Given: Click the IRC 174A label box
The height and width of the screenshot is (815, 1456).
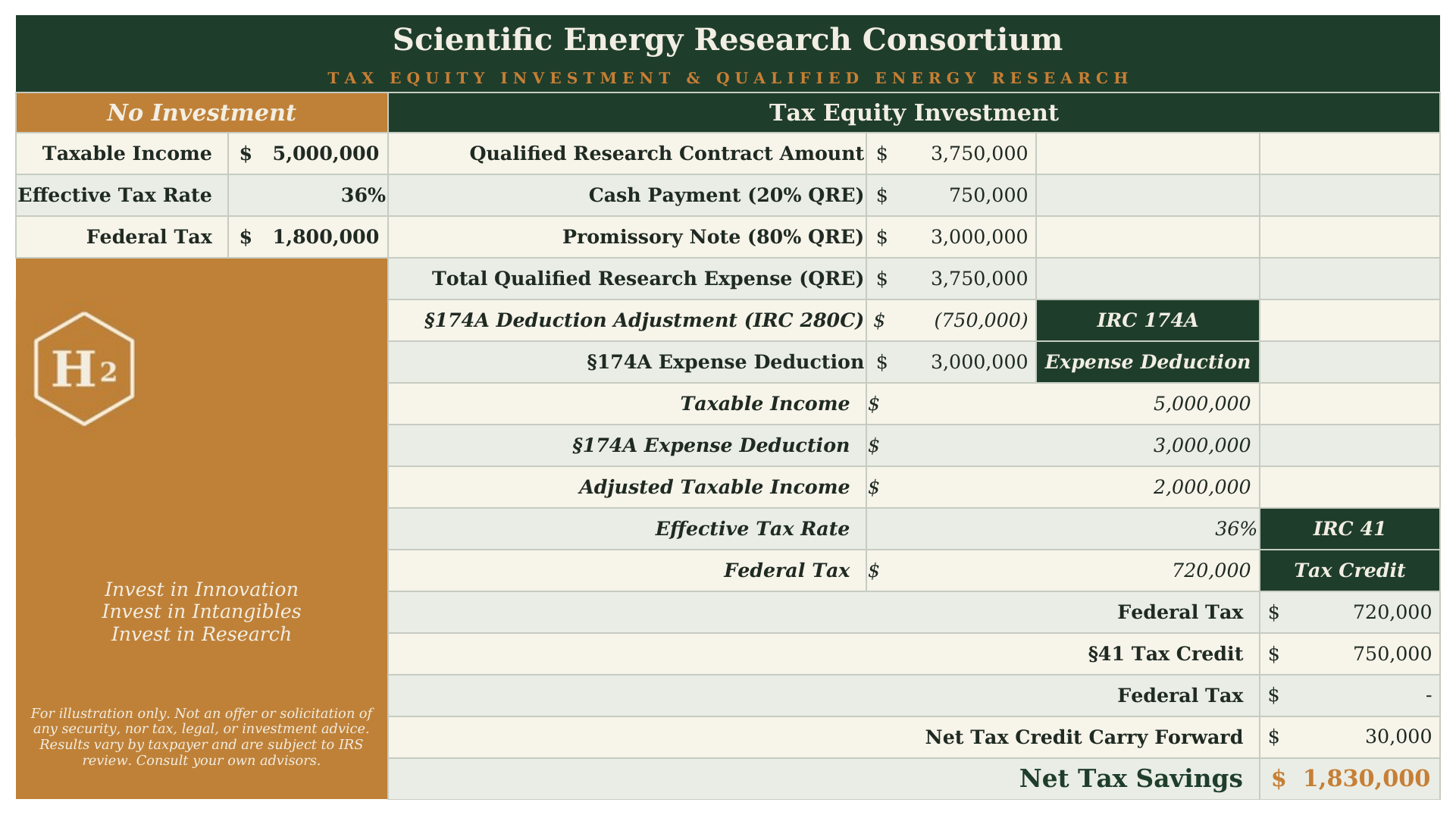Looking at the screenshot, I should 1148,321.
